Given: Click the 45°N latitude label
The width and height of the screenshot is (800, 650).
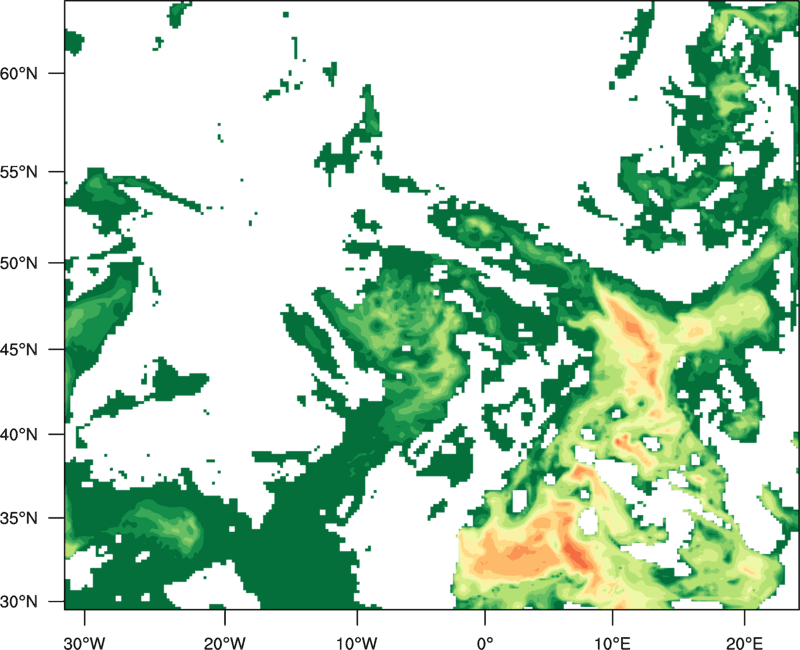Looking at the screenshot, I should tap(19, 349).
